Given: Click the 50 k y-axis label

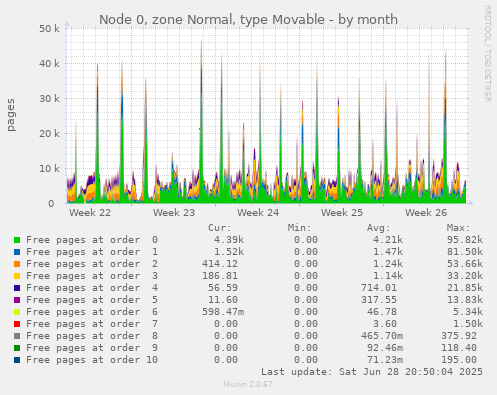Looking at the screenshot, I should click(x=49, y=29).
